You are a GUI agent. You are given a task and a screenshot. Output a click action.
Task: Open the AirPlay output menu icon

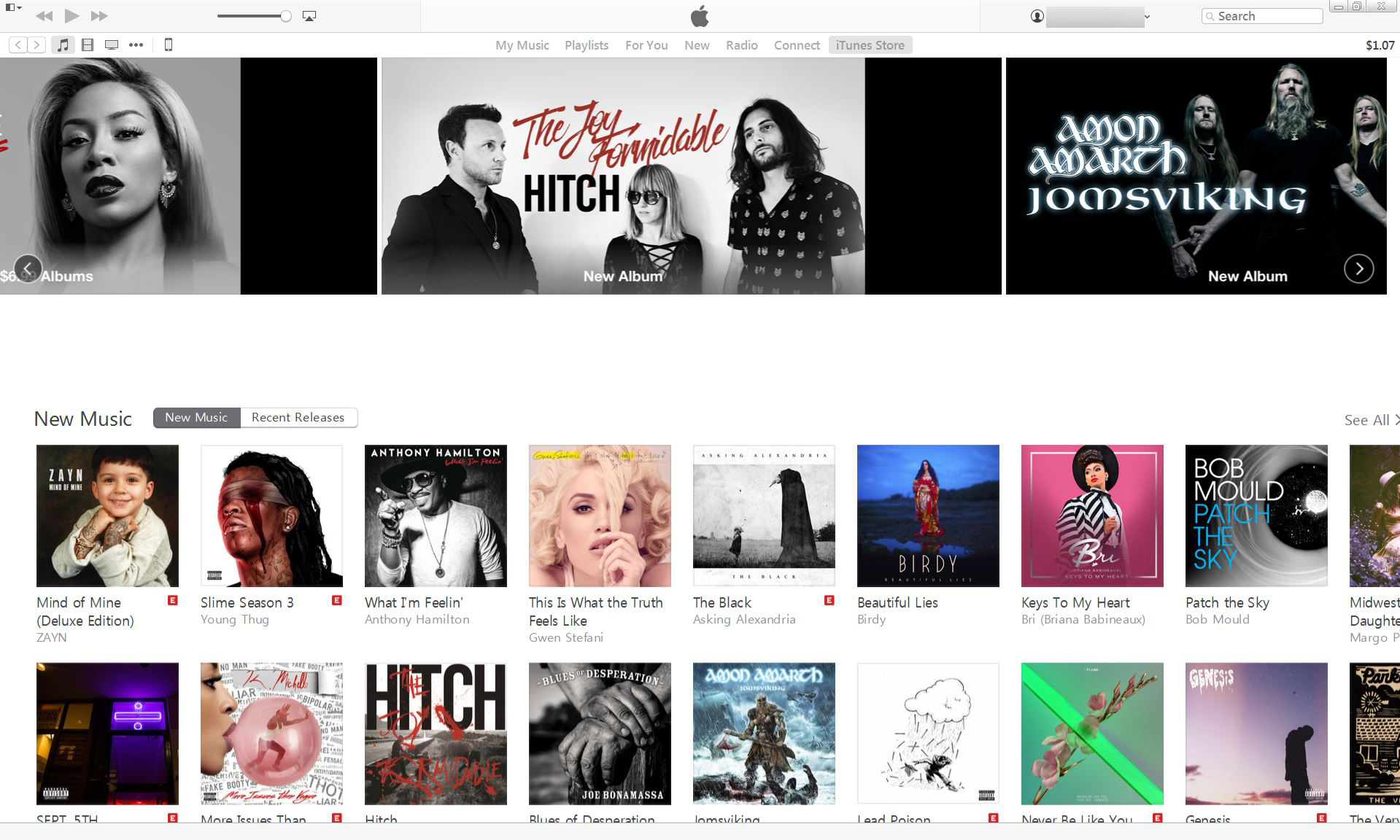[x=309, y=16]
